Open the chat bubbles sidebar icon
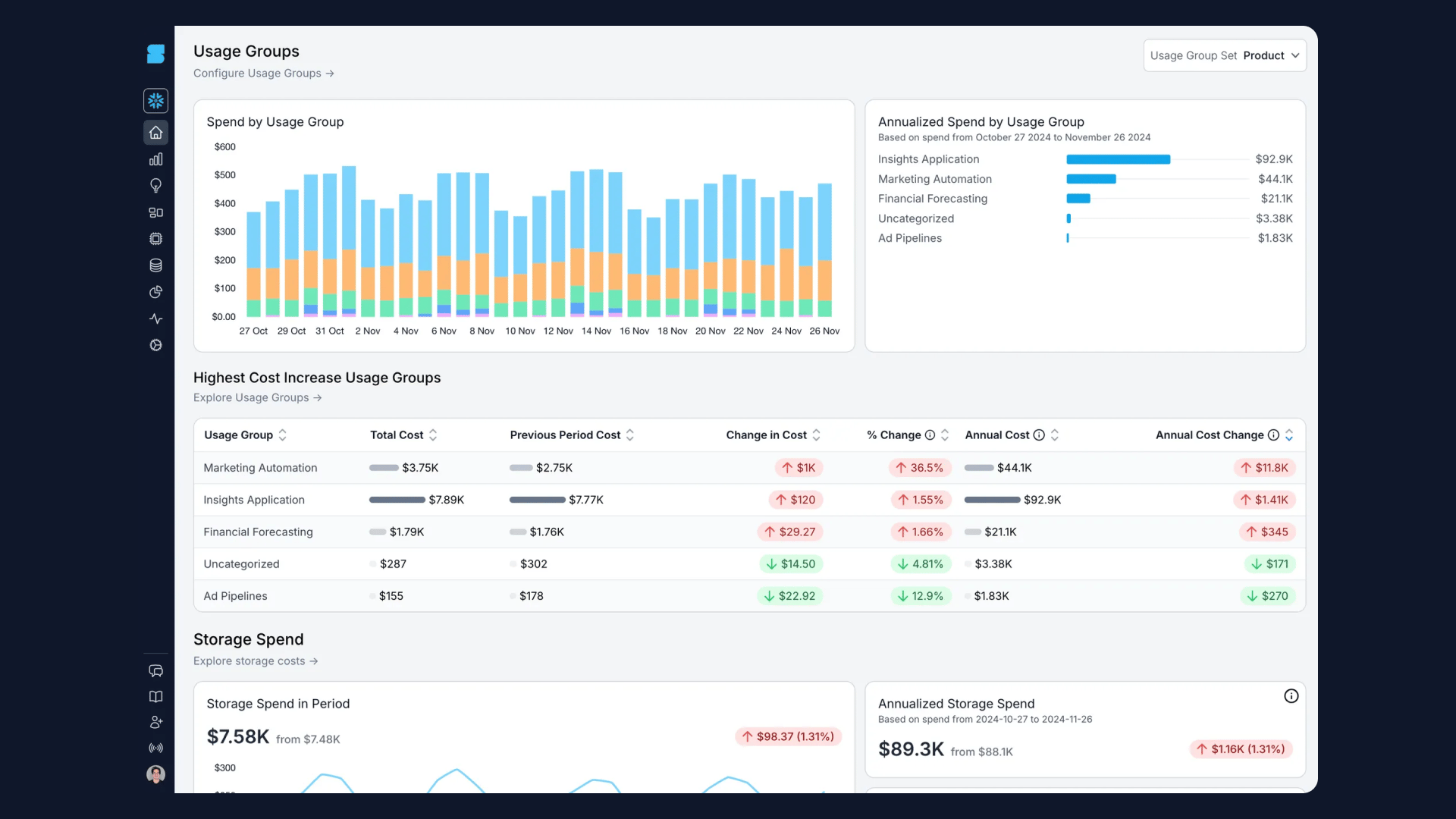The height and width of the screenshot is (819, 1456). coord(155,671)
